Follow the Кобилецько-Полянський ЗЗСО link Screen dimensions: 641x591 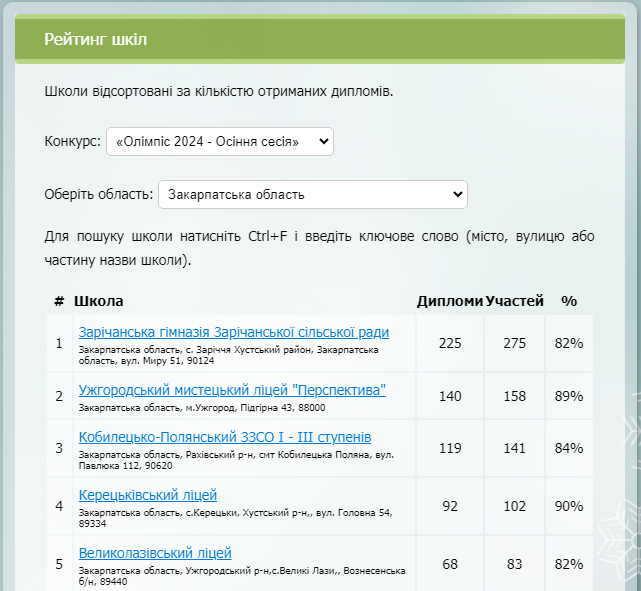(x=225, y=438)
